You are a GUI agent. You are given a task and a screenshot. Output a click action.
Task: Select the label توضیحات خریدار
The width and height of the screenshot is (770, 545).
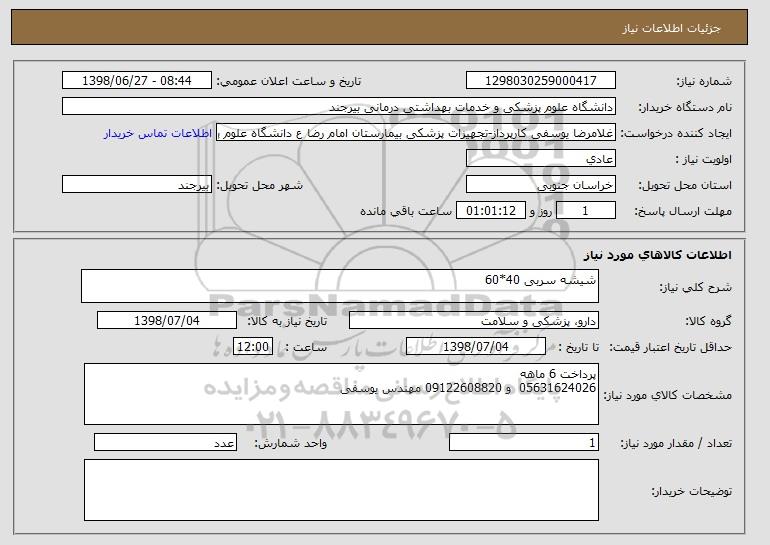pyautogui.click(x=691, y=491)
